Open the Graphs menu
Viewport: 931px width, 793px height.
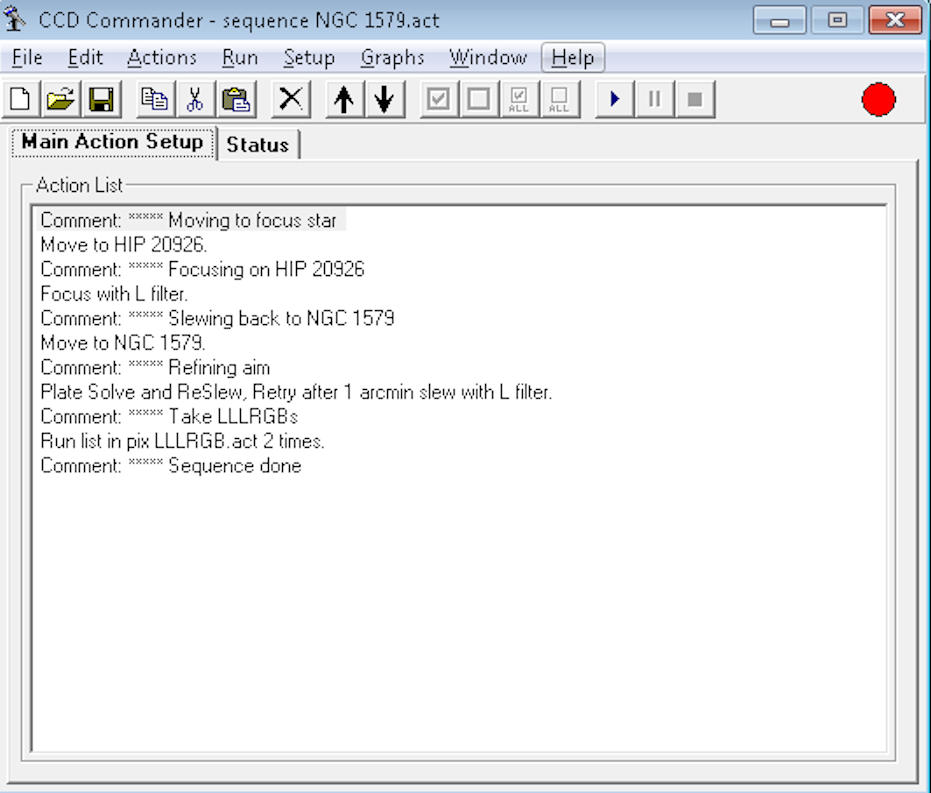coord(391,57)
